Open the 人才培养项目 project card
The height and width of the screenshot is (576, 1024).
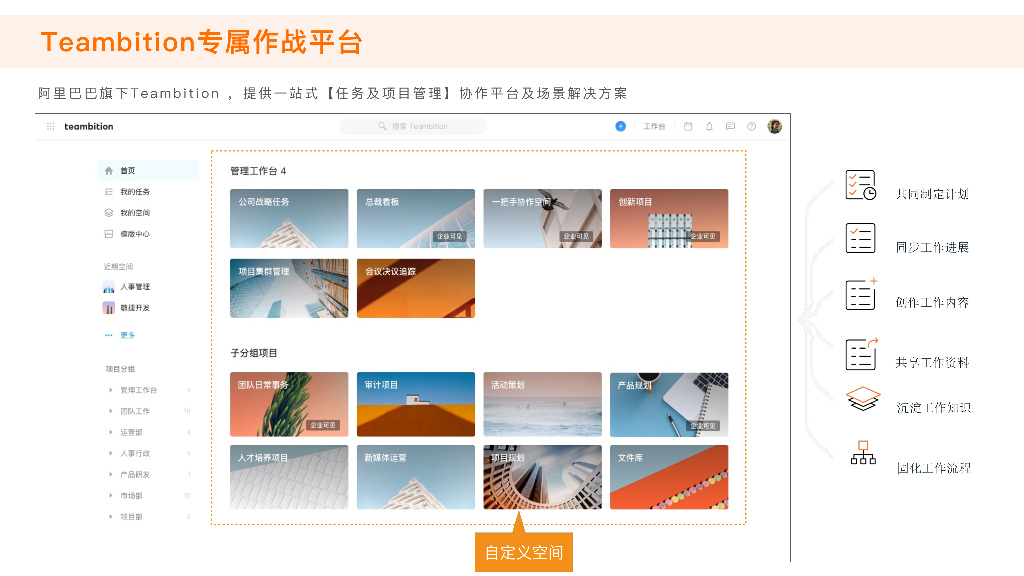(x=289, y=477)
